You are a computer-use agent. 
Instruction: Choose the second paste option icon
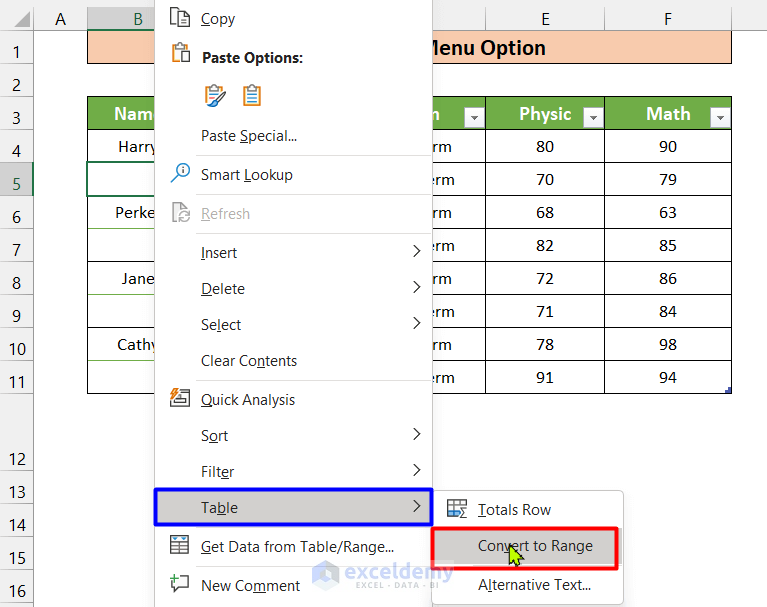pos(252,95)
